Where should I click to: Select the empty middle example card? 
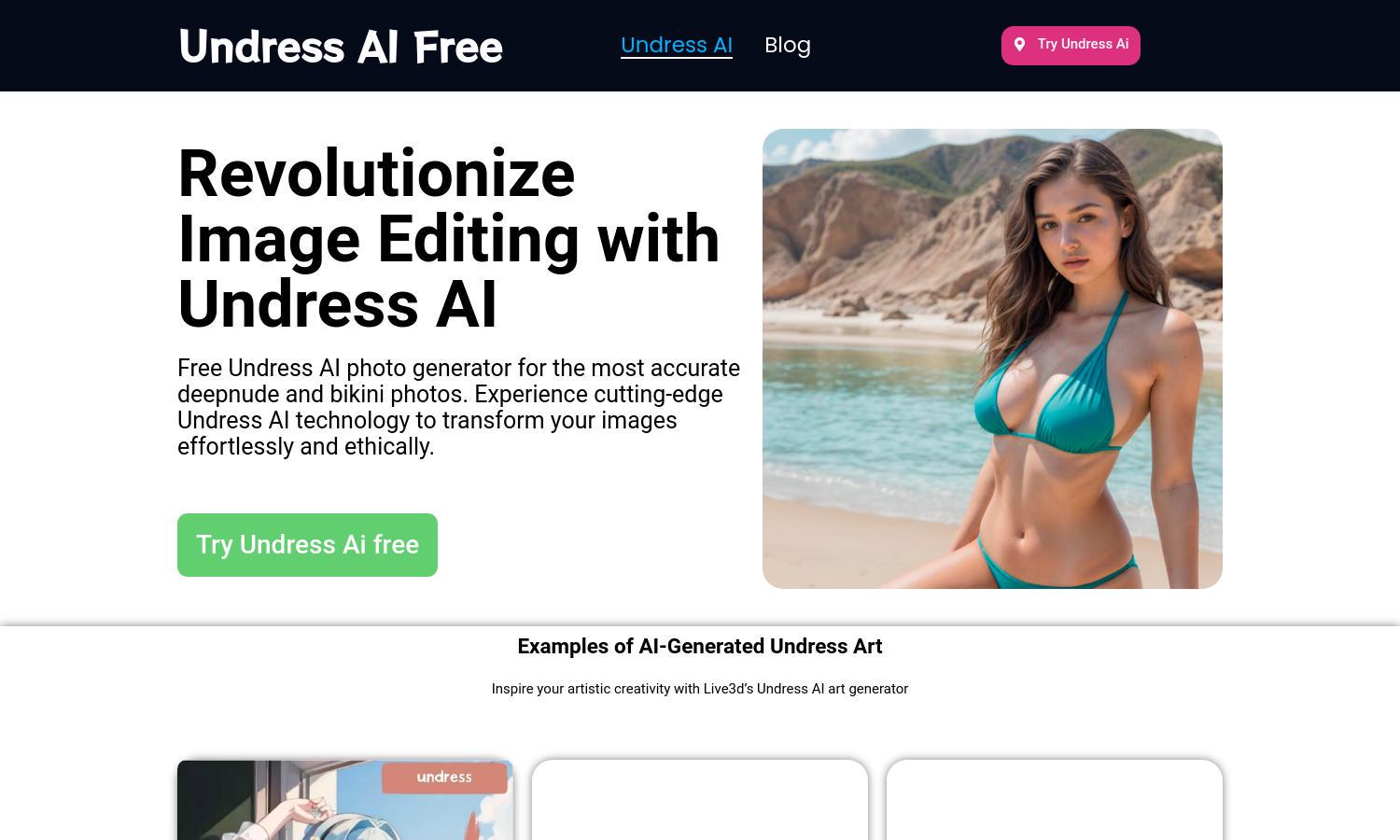click(700, 800)
